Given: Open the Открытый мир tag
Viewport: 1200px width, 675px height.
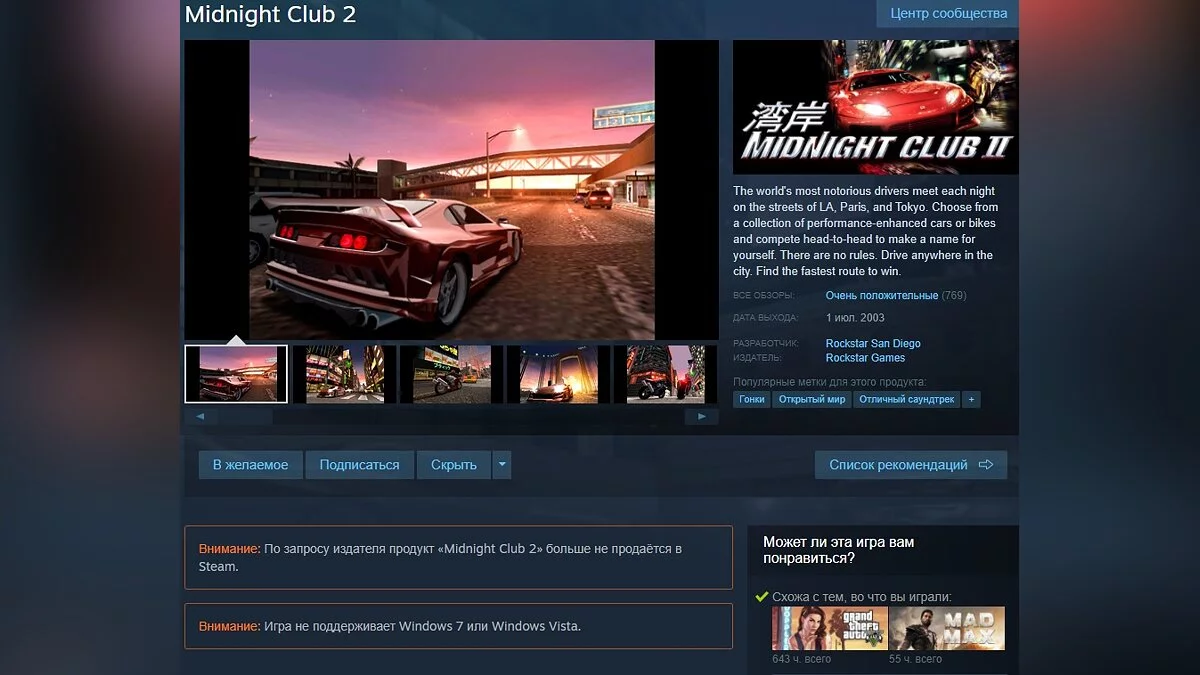Looking at the screenshot, I should (812, 399).
